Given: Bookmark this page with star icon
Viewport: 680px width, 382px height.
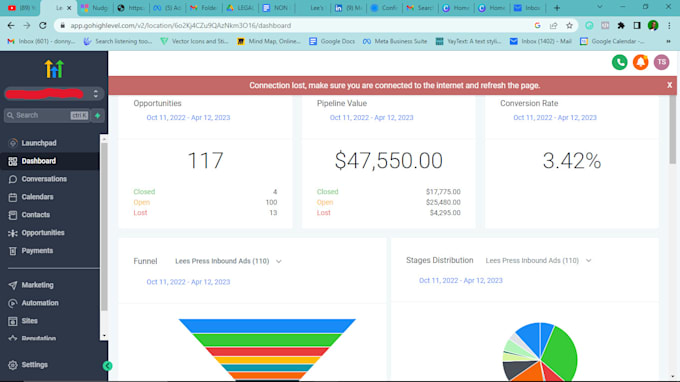Looking at the screenshot, I should (569, 26).
